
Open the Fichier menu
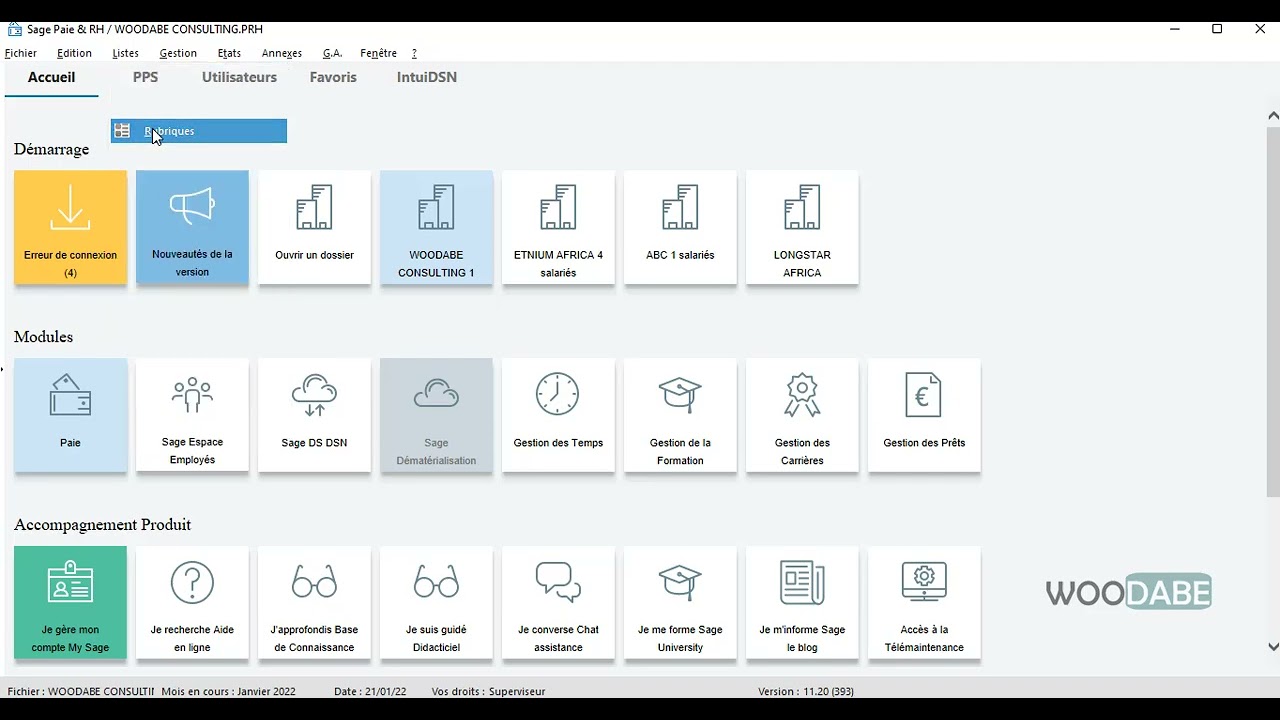point(21,53)
